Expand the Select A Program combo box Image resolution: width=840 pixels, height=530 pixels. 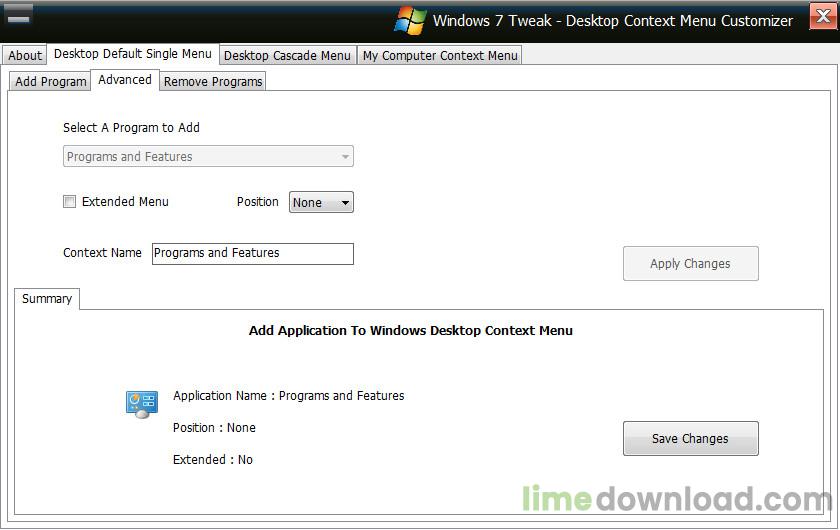tap(208, 156)
